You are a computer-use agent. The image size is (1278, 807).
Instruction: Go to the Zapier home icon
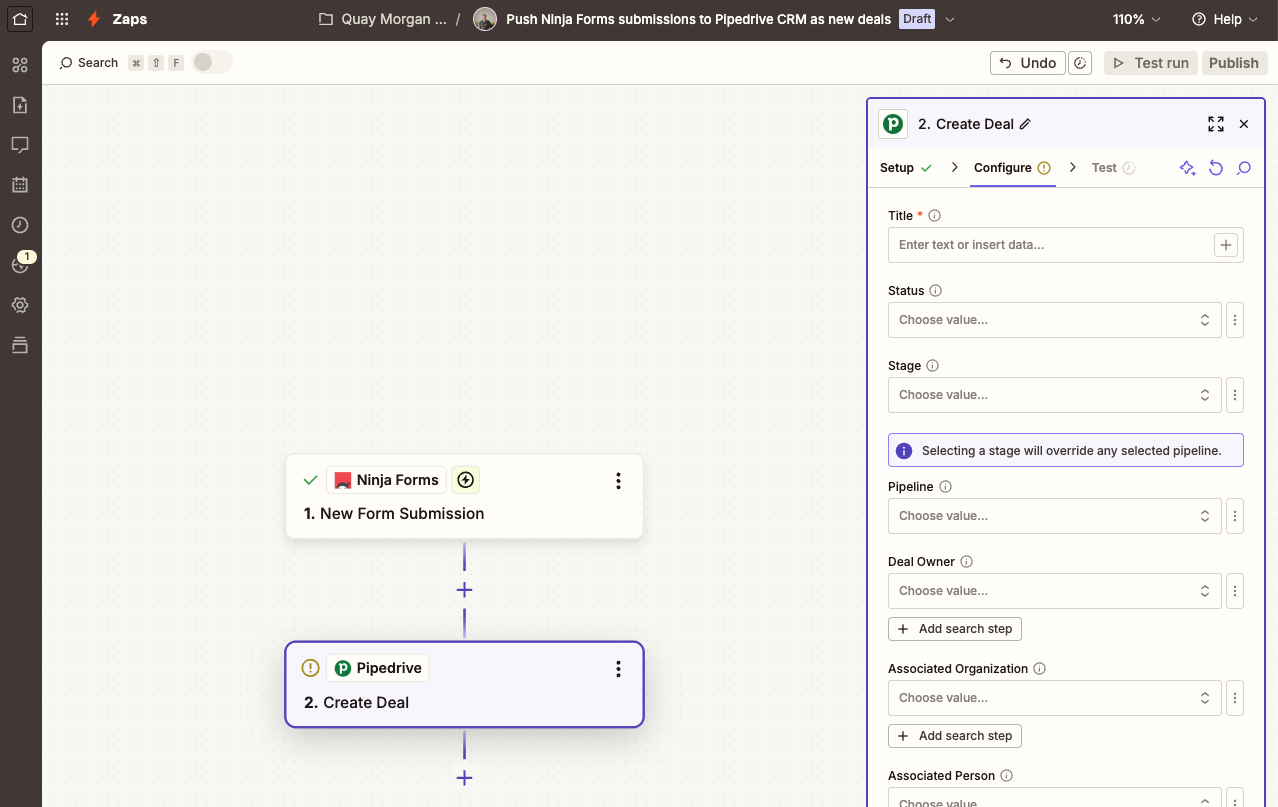(x=20, y=19)
